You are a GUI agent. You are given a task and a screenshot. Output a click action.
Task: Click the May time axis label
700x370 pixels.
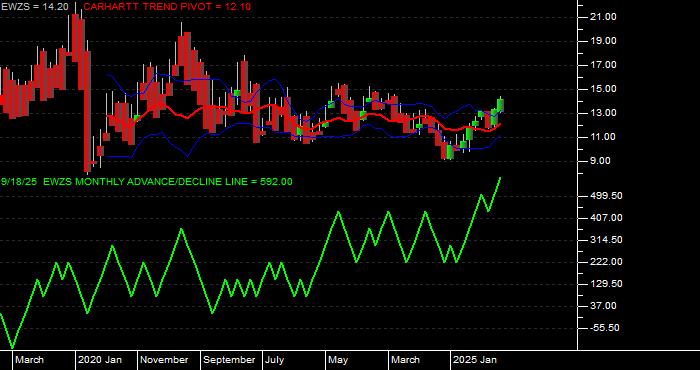pyautogui.click(x=338, y=360)
